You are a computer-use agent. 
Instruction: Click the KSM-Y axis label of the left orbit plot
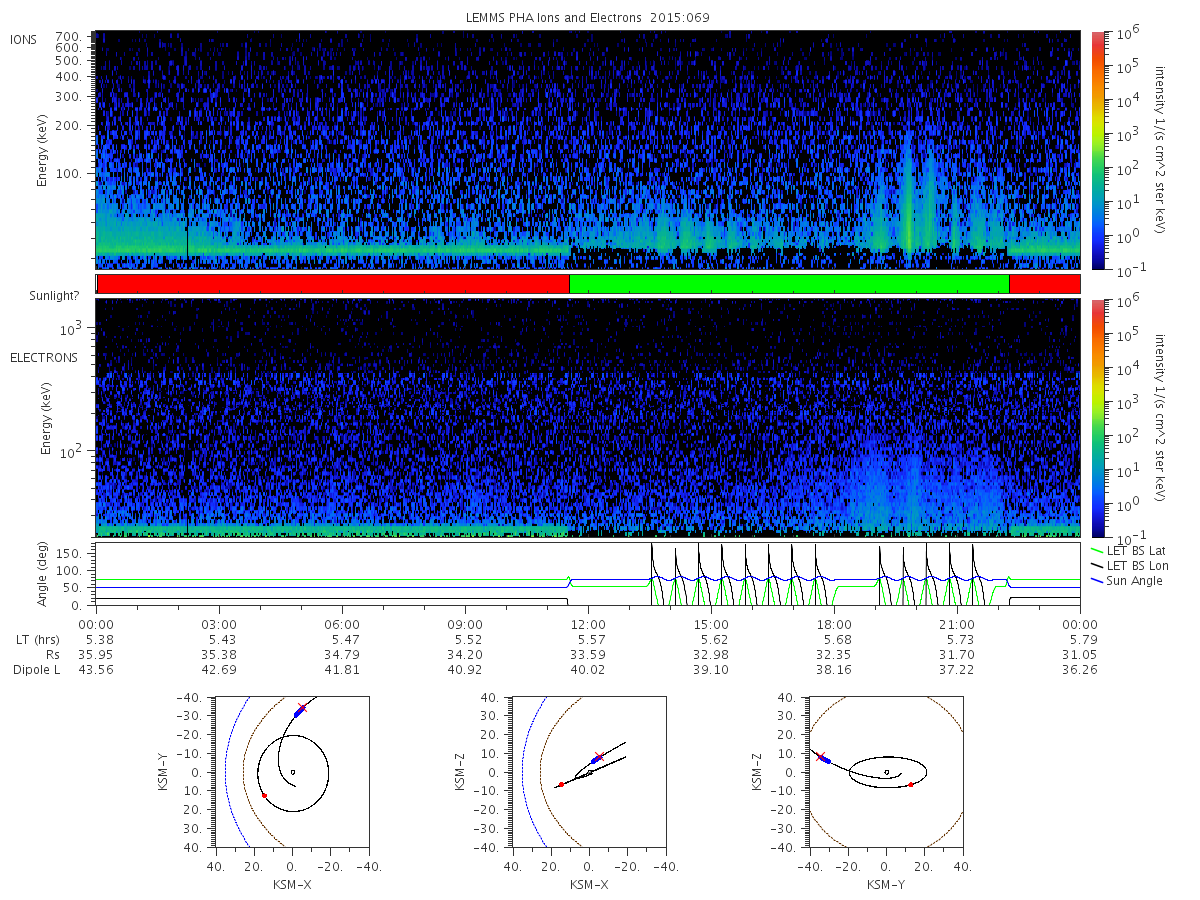(x=165, y=772)
